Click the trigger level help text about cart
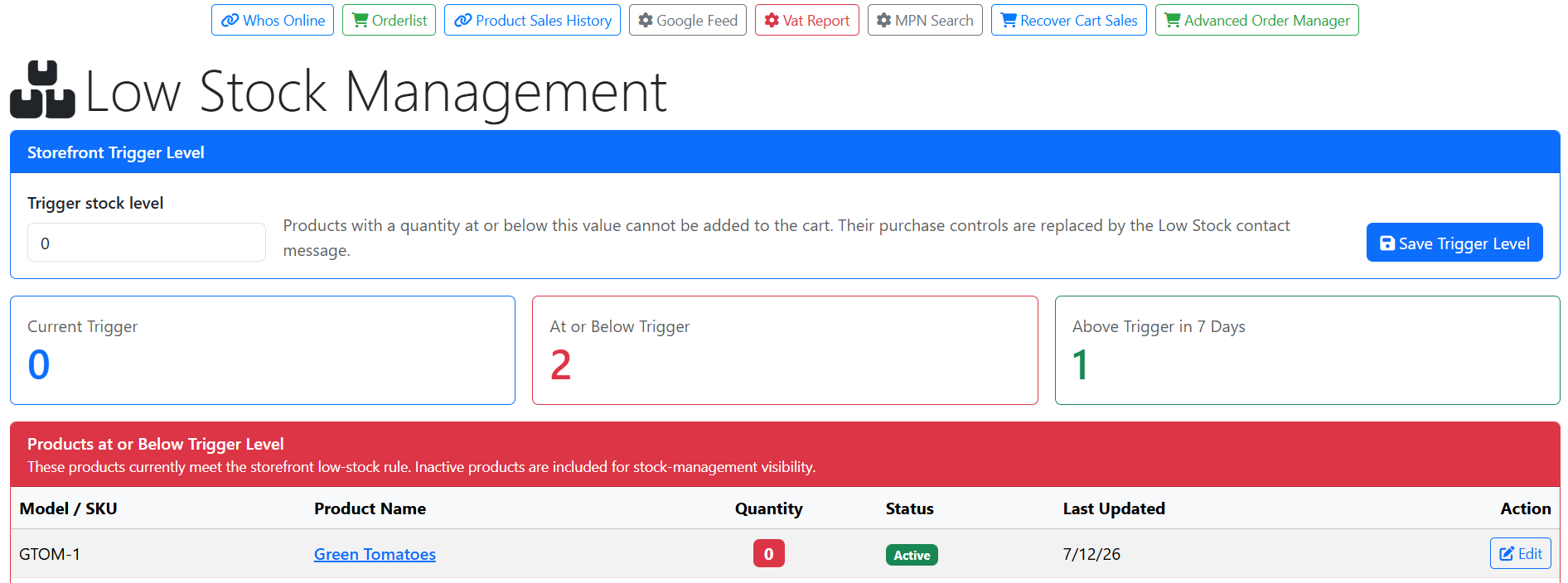 (786, 238)
